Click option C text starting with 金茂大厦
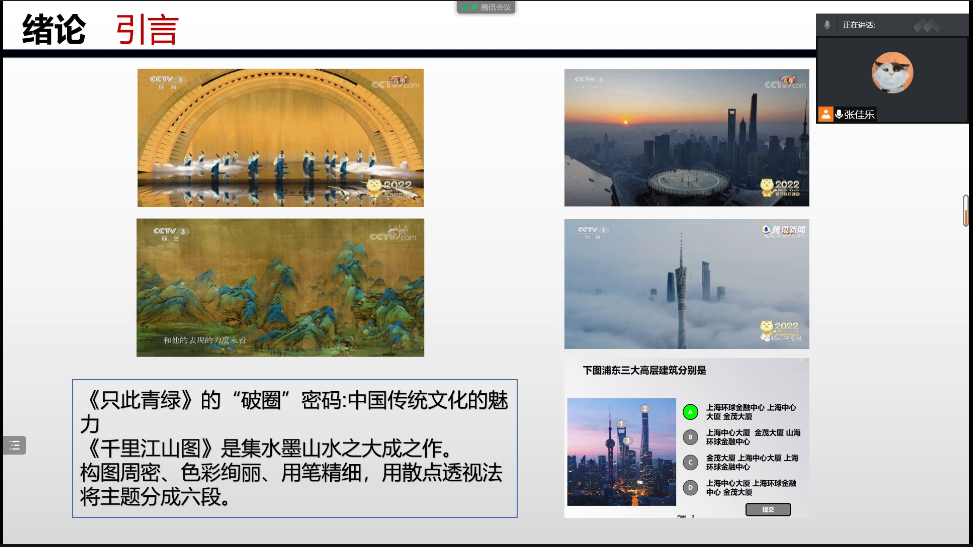This screenshot has width=973, height=547. pos(752,463)
